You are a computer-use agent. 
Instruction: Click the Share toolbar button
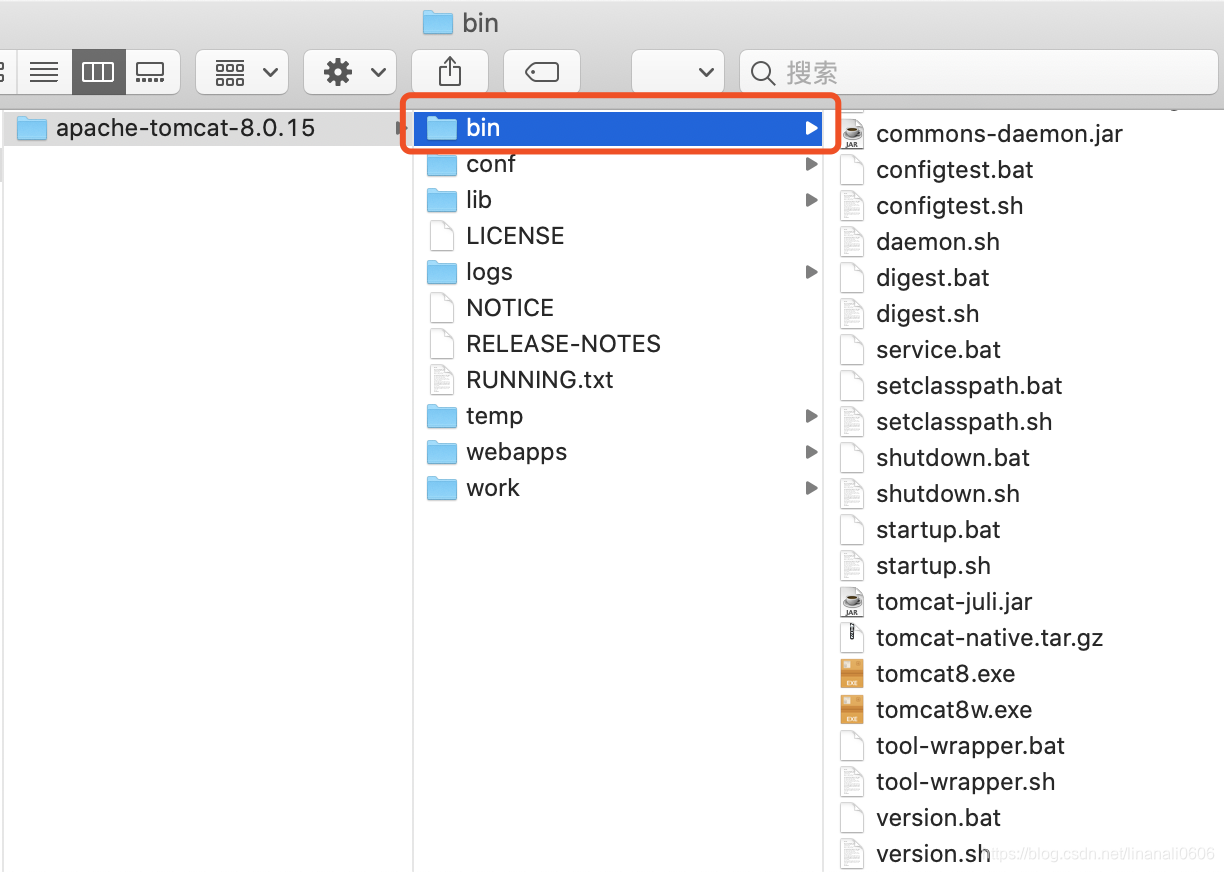coord(450,72)
